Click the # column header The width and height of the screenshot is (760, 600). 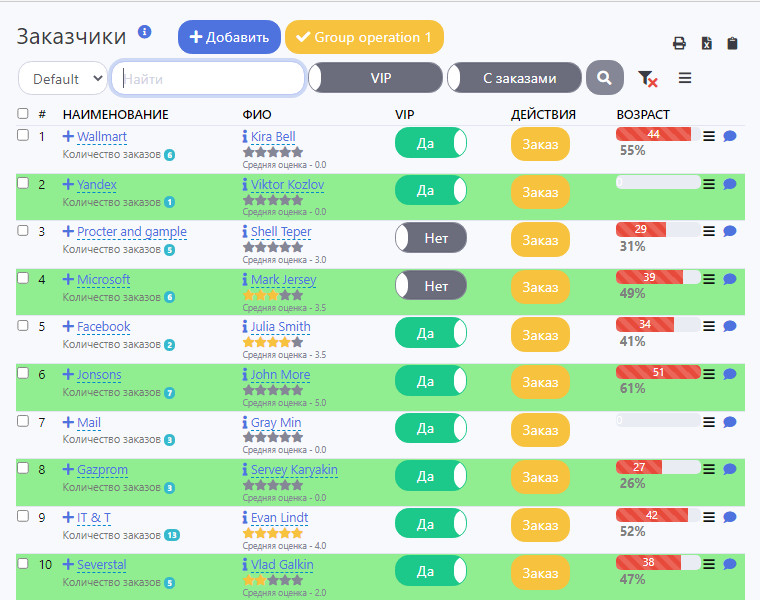point(42,115)
